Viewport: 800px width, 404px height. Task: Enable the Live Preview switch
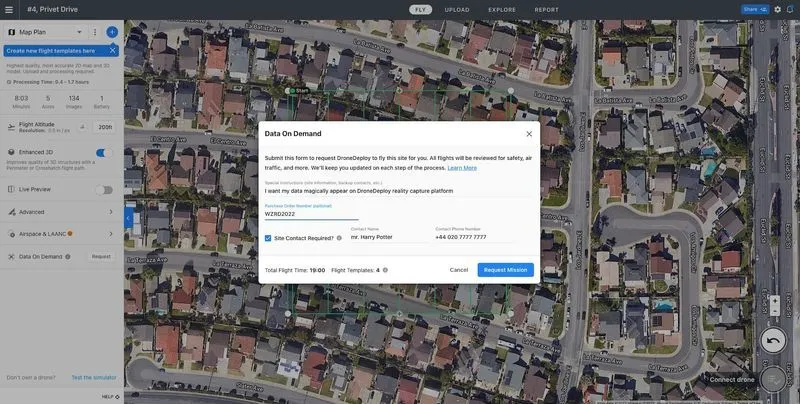[x=104, y=190]
